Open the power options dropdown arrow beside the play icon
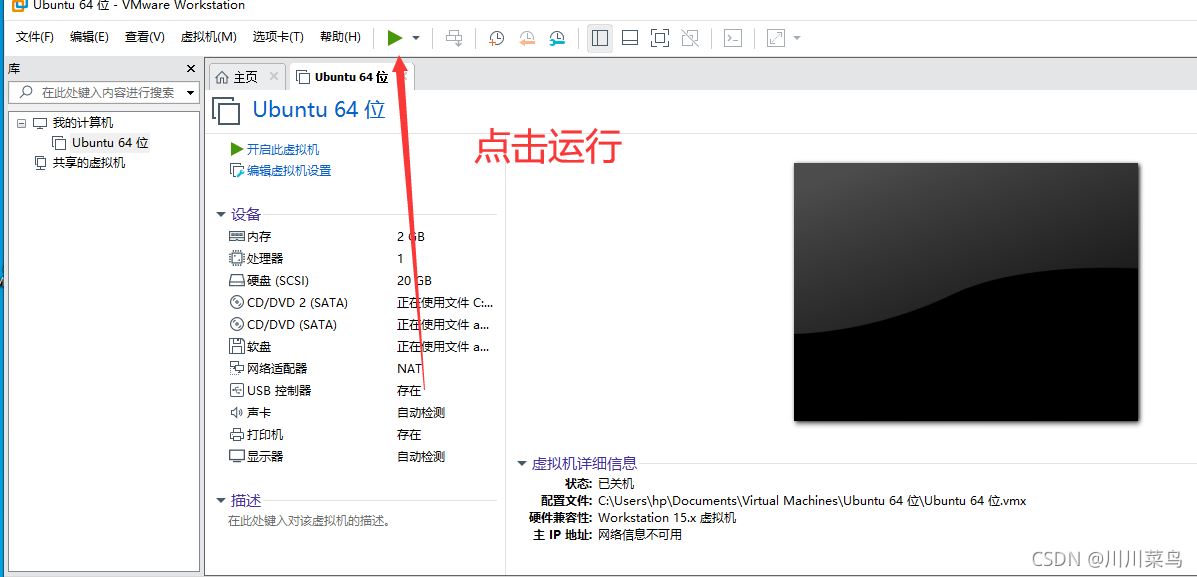This screenshot has width=1197, height=577. tap(416, 38)
